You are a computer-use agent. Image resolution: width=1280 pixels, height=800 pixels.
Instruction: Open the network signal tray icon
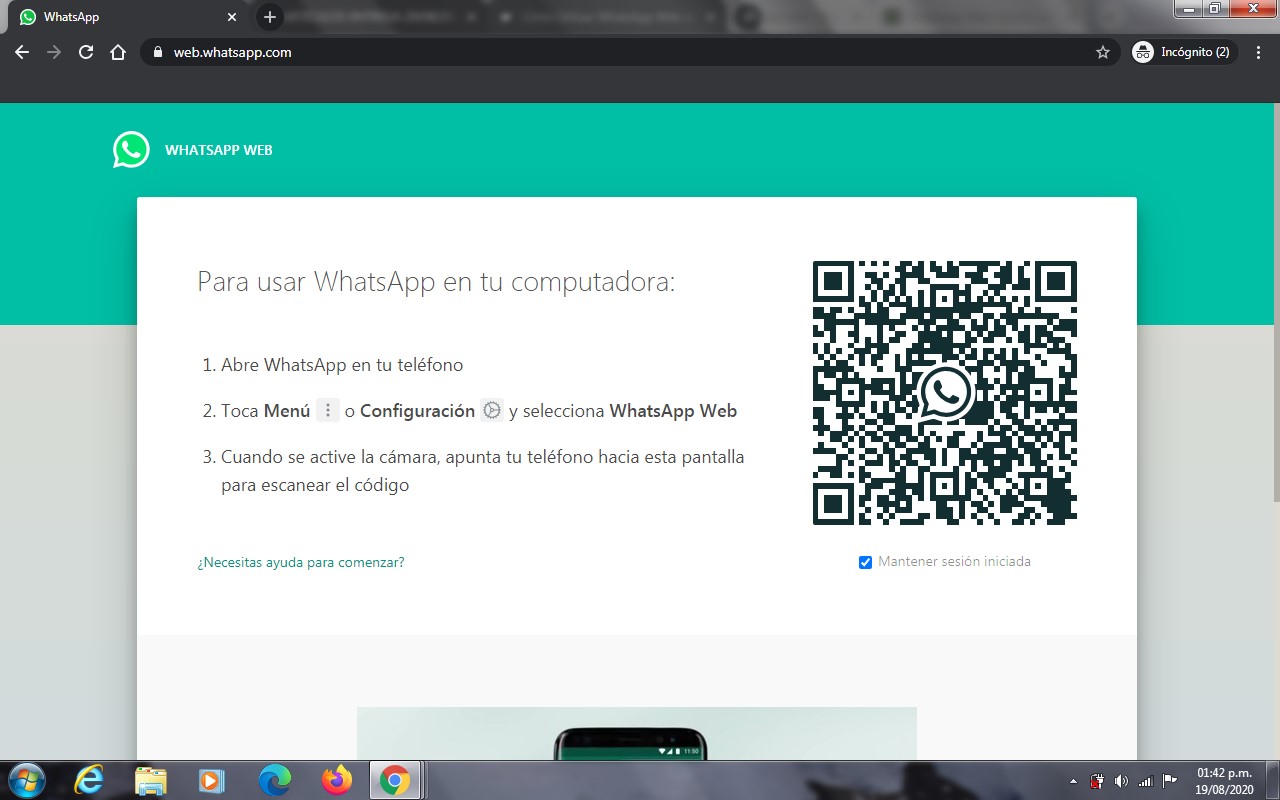click(x=1145, y=781)
